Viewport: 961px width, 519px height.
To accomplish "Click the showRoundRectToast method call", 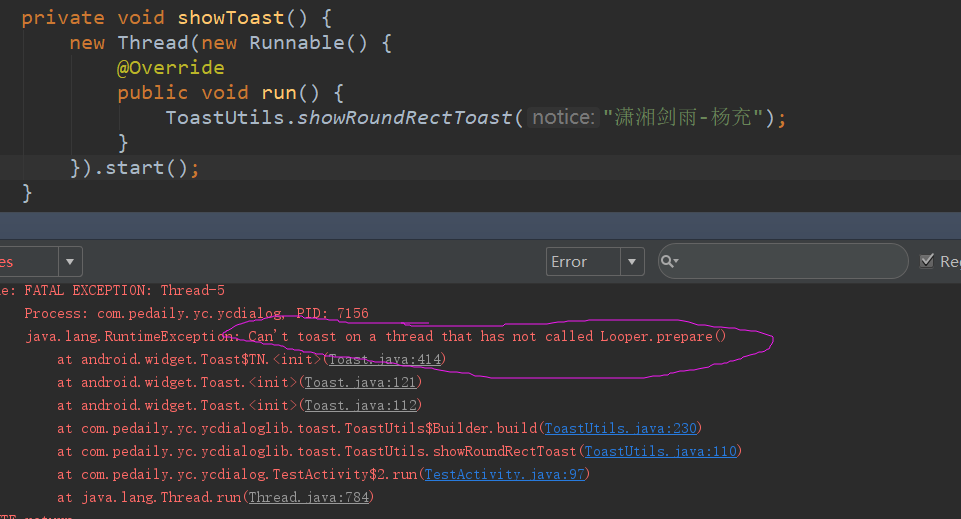I will (x=405, y=117).
